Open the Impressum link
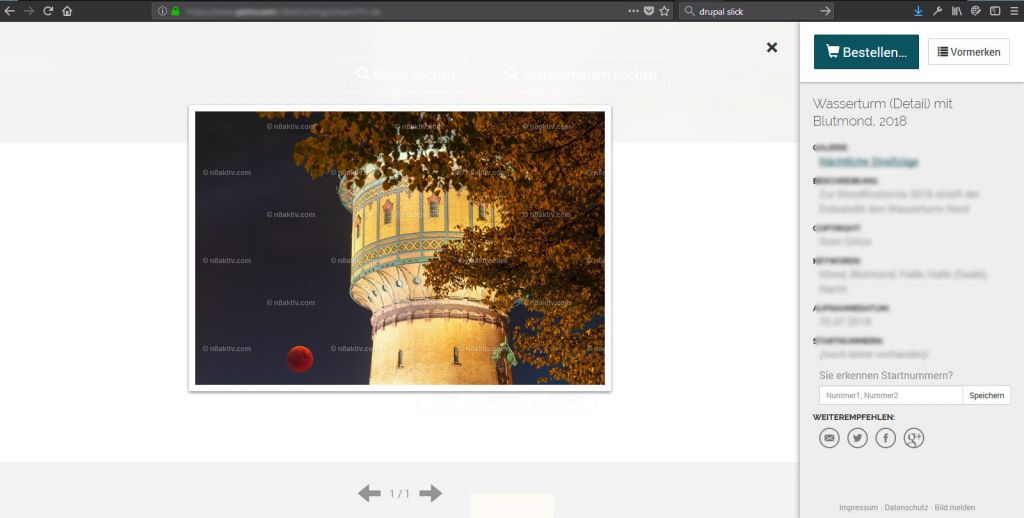This screenshot has width=1024, height=518. 858,507
